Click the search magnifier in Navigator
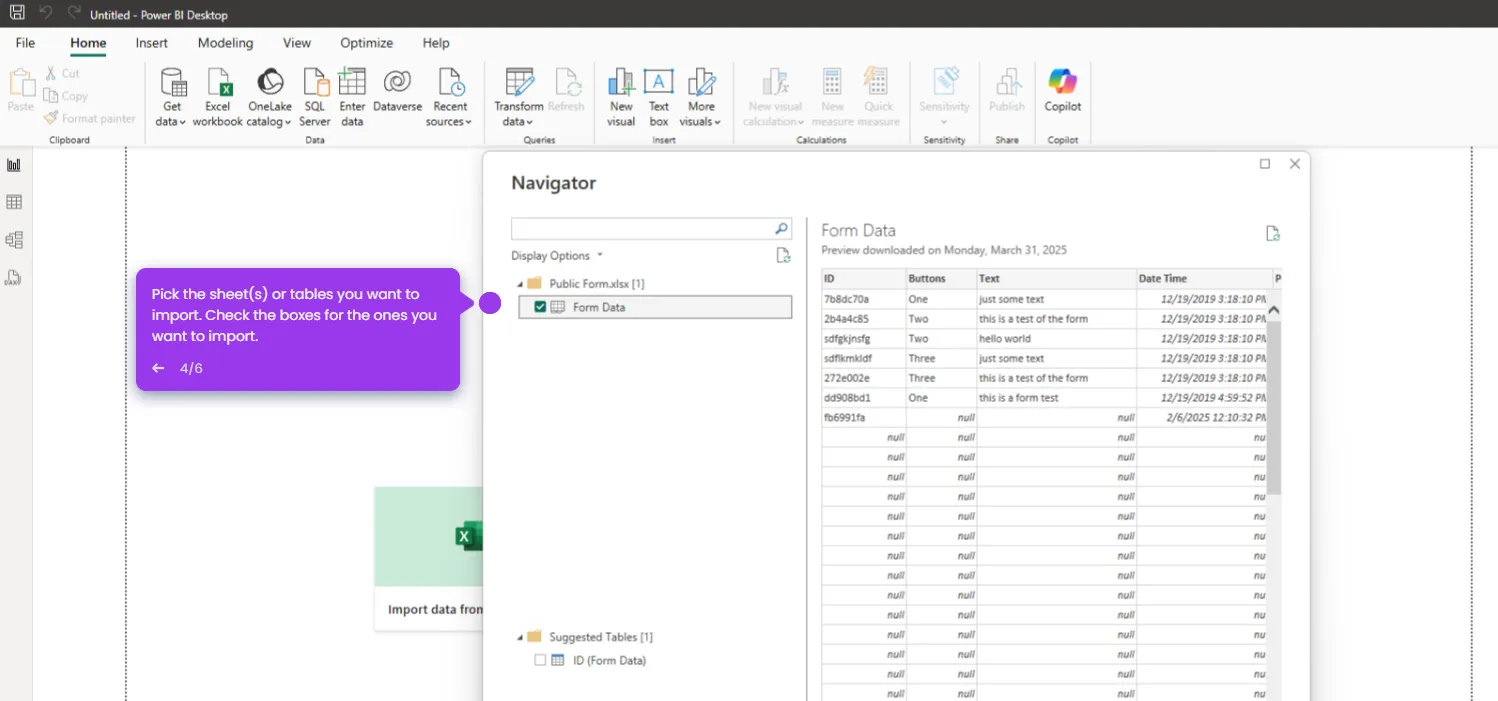 (x=782, y=229)
